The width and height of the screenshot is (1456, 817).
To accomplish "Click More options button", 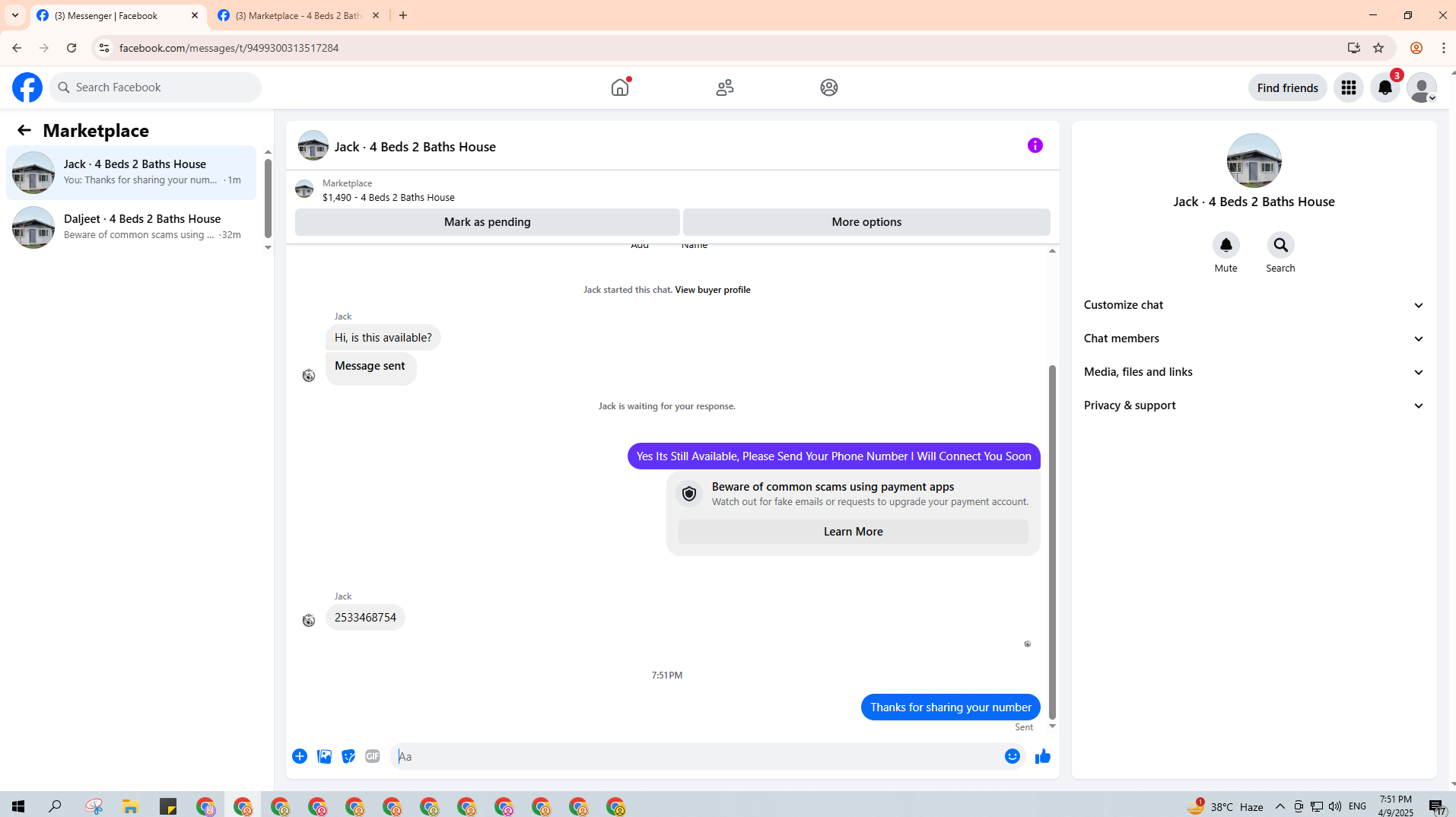I will (866, 222).
